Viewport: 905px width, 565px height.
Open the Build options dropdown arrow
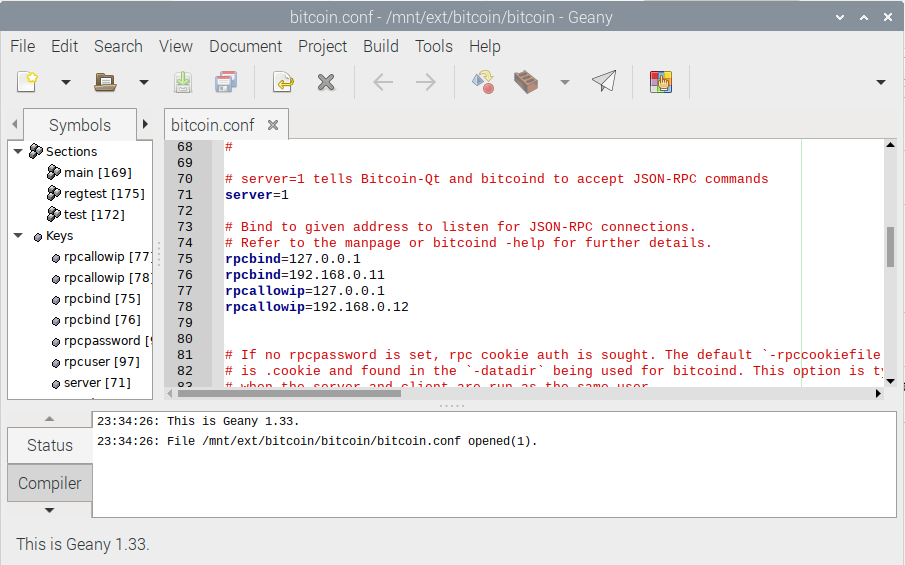[x=565, y=83]
